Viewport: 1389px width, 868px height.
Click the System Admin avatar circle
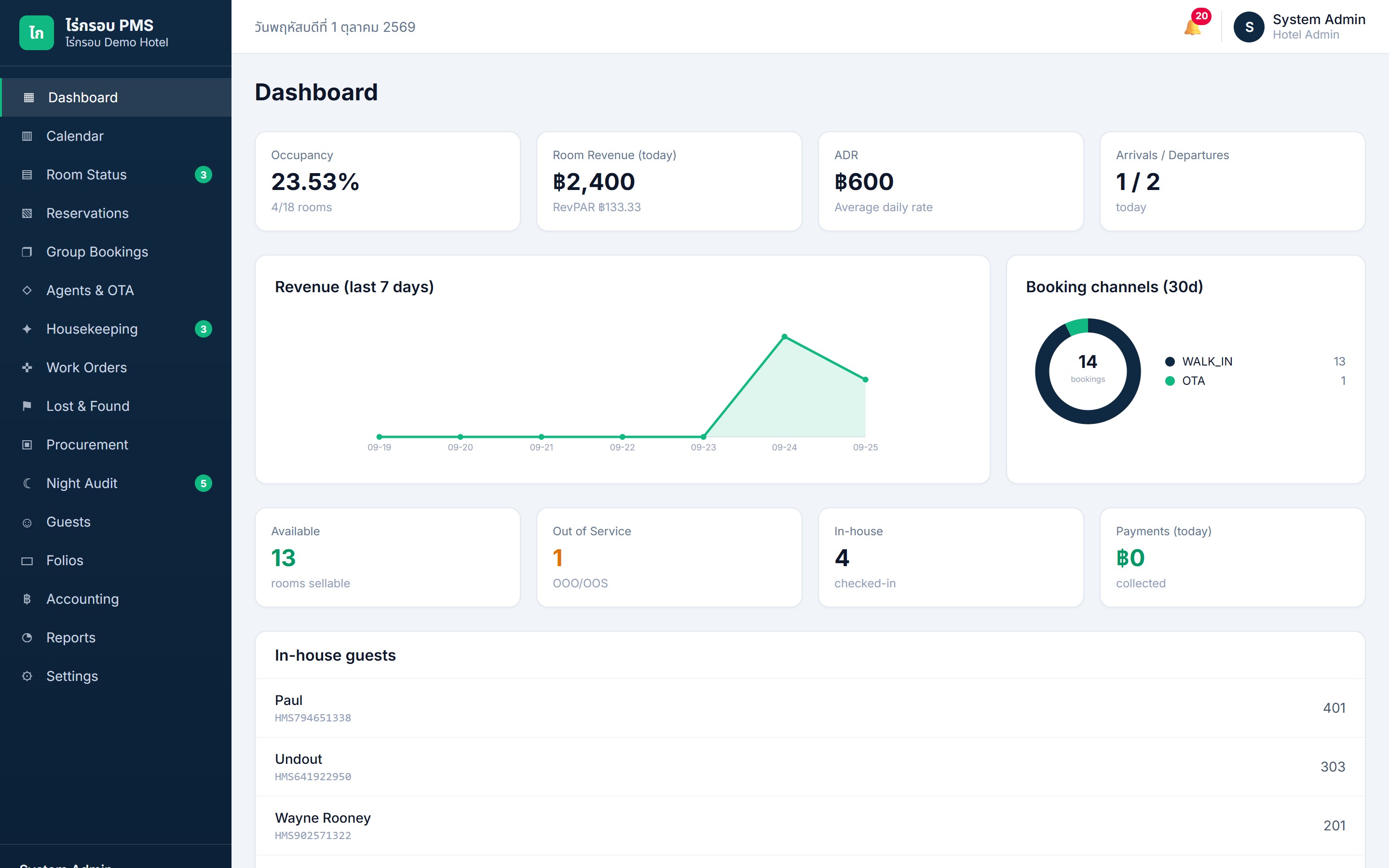(x=1248, y=27)
